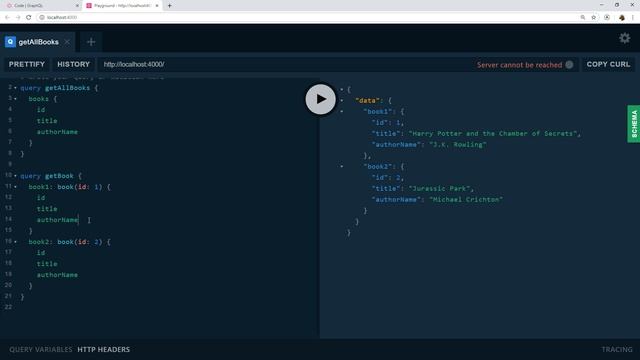Viewport: 640px width, 360px height.
Task: Click the "Jurassic Park" title value
Action: 439,189
